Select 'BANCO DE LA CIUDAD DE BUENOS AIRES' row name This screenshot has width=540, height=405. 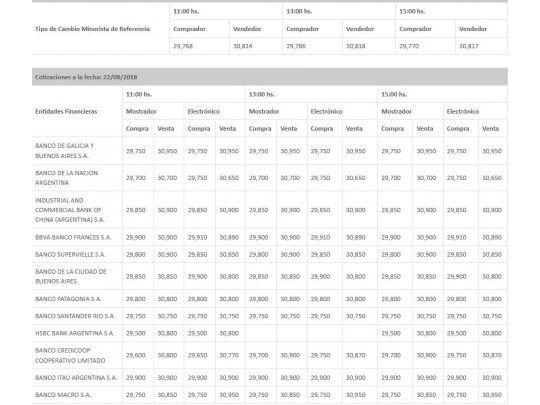click(71, 276)
